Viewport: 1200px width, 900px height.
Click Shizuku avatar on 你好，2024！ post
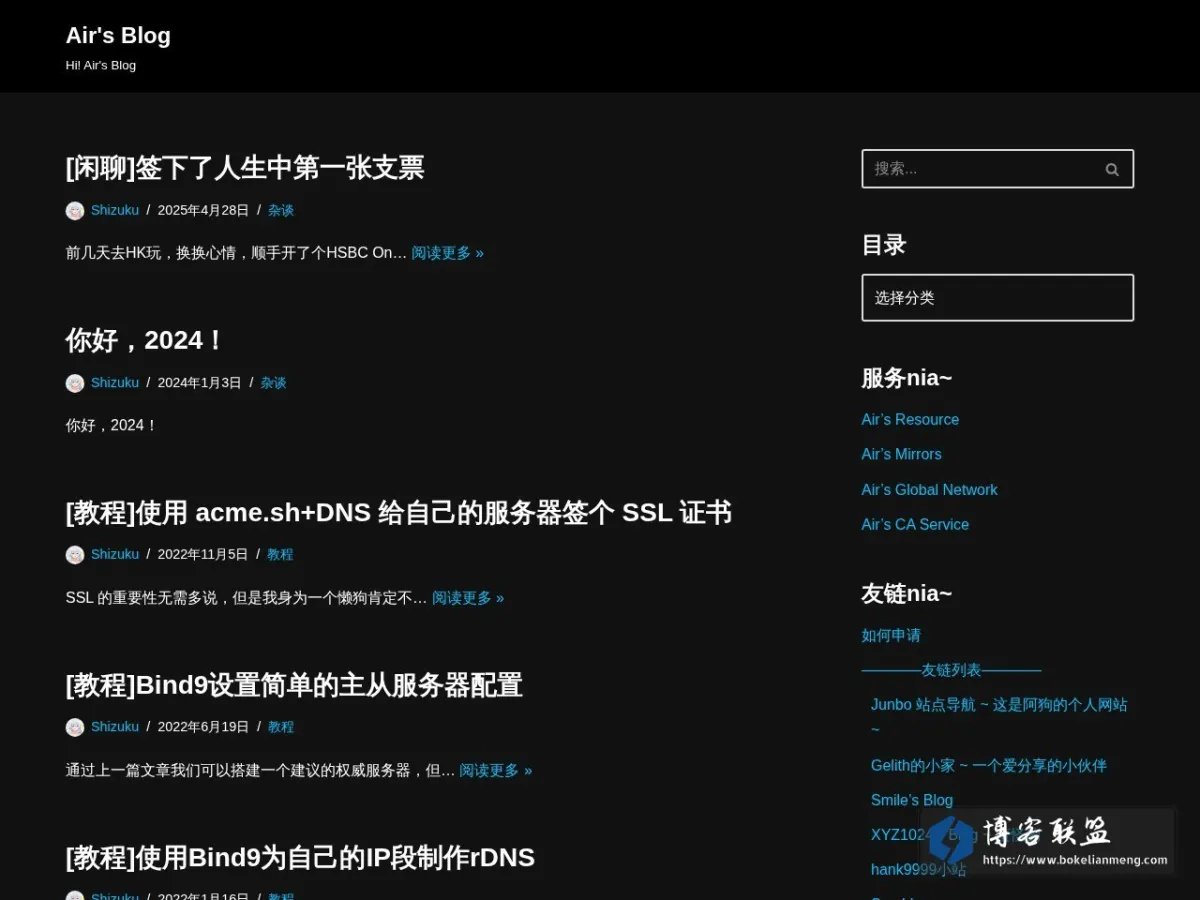pos(75,383)
